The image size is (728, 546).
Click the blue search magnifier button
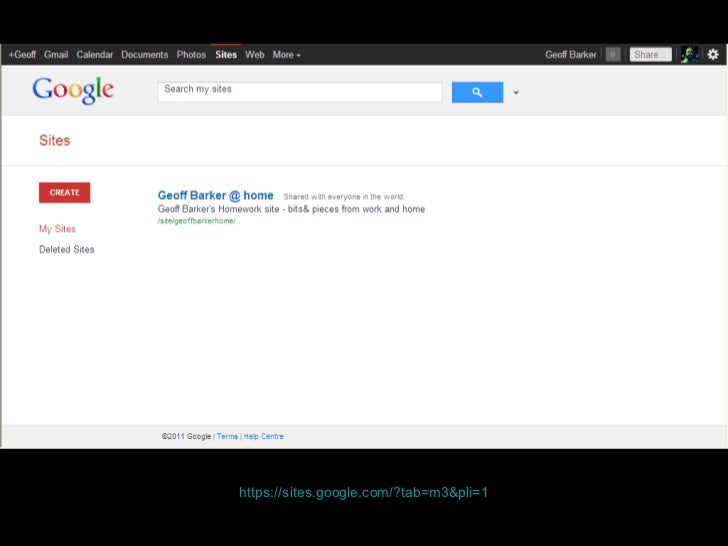pos(477,92)
